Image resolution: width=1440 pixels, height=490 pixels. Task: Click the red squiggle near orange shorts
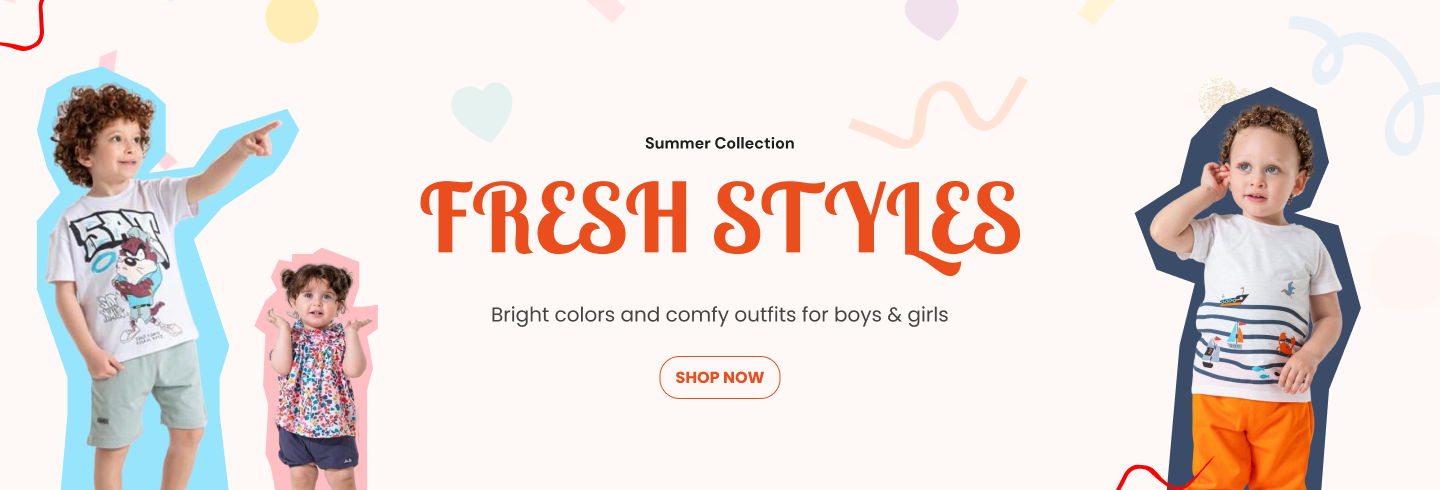(1163, 476)
